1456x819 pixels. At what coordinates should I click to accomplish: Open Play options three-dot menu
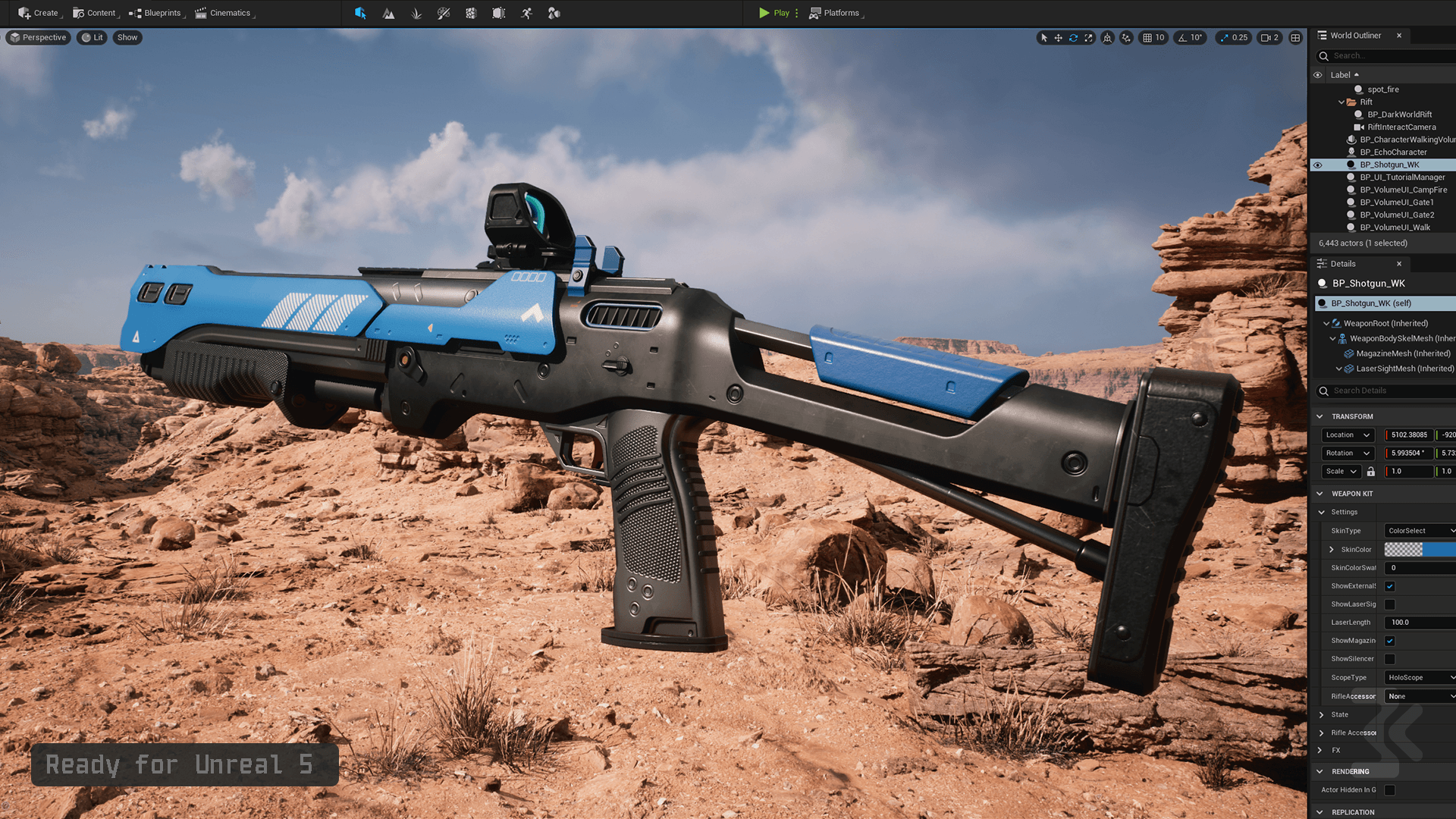796,13
